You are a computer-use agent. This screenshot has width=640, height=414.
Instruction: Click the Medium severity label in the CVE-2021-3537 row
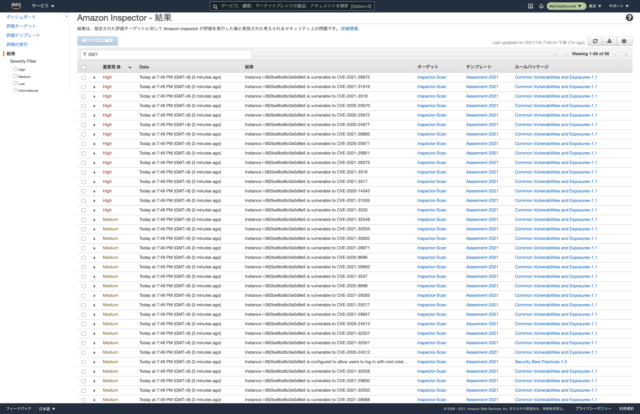[110, 276]
